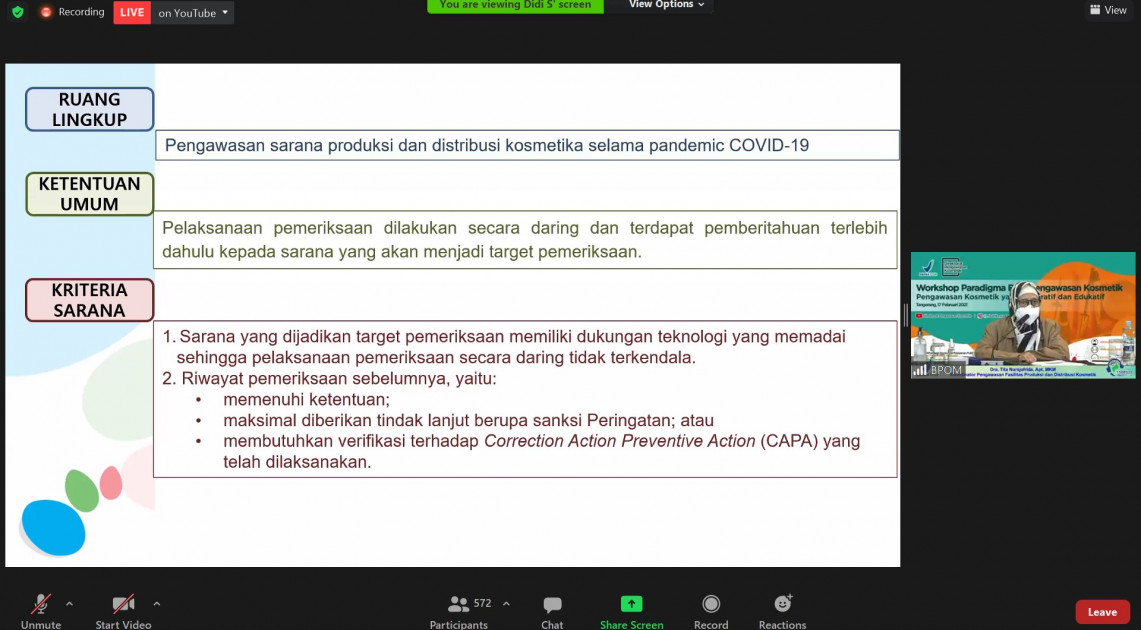The image size is (1141, 630).
Task: Expand the arrow next to Participants count
Action: pos(506,604)
